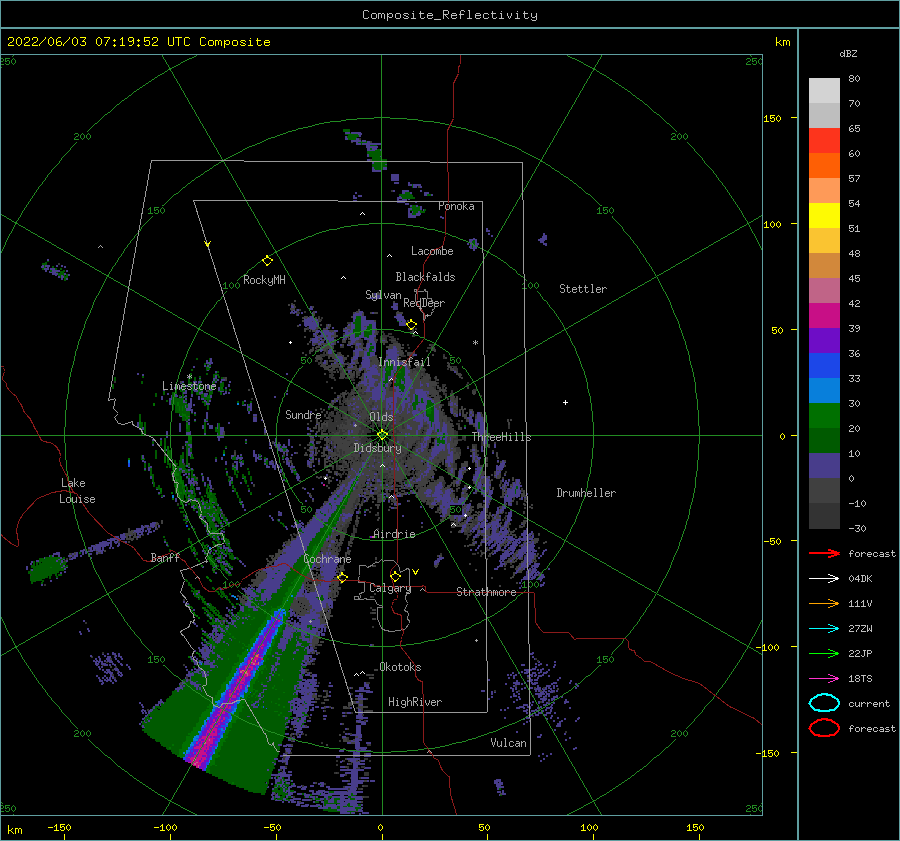Click the light gray 70-80 dBZ swatch
Viewport: 900px width, 841px height.
coord(824,91)
